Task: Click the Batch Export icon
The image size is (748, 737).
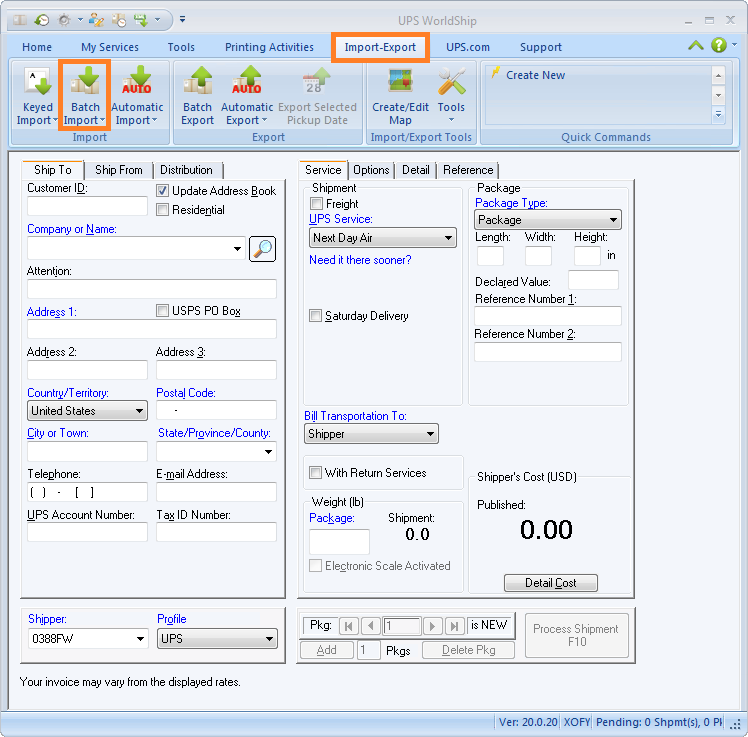Action: (197, 80)
